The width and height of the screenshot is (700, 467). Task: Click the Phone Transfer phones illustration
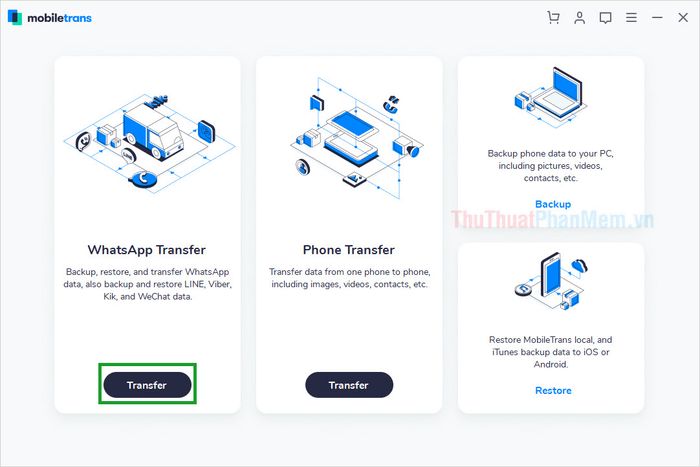[355, 138]
